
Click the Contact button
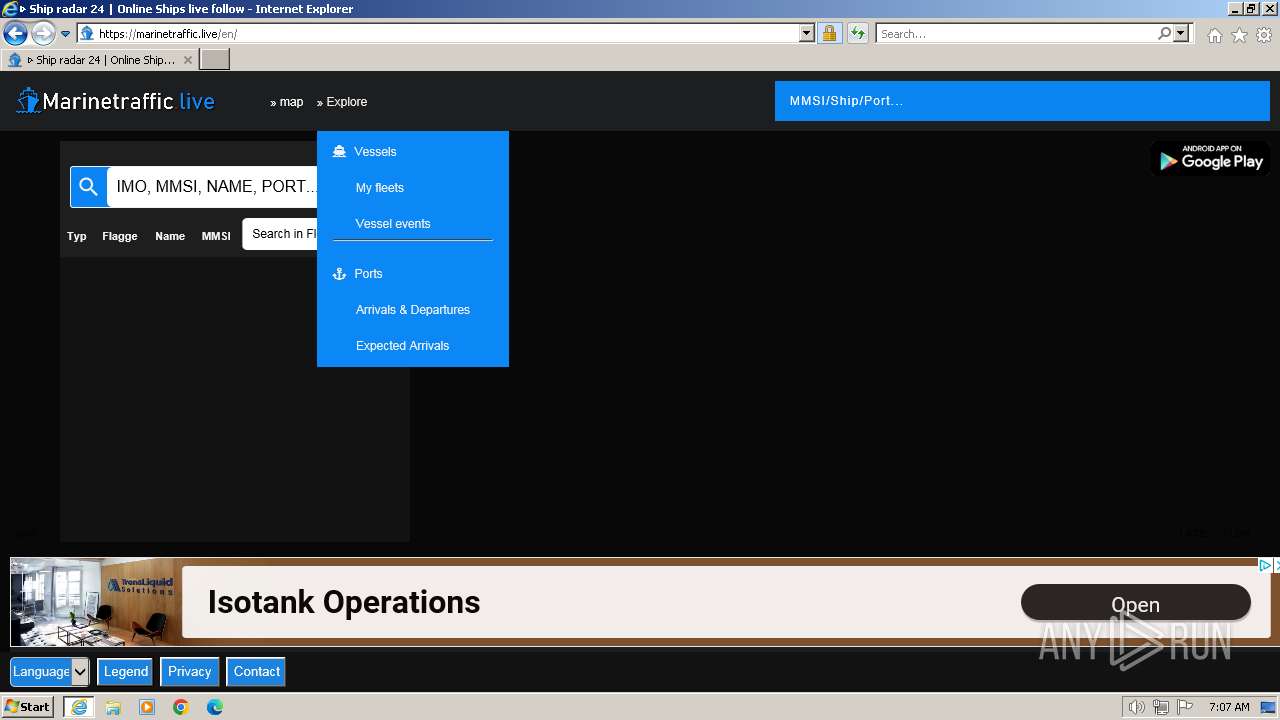(257, 672)
